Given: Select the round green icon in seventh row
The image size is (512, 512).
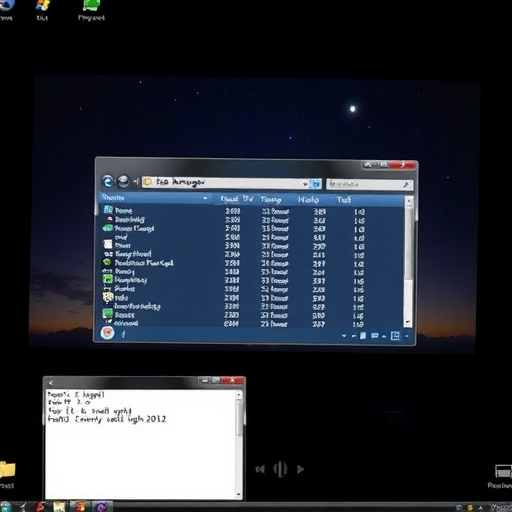Looking at the screenshot, I should click(107, 262).
